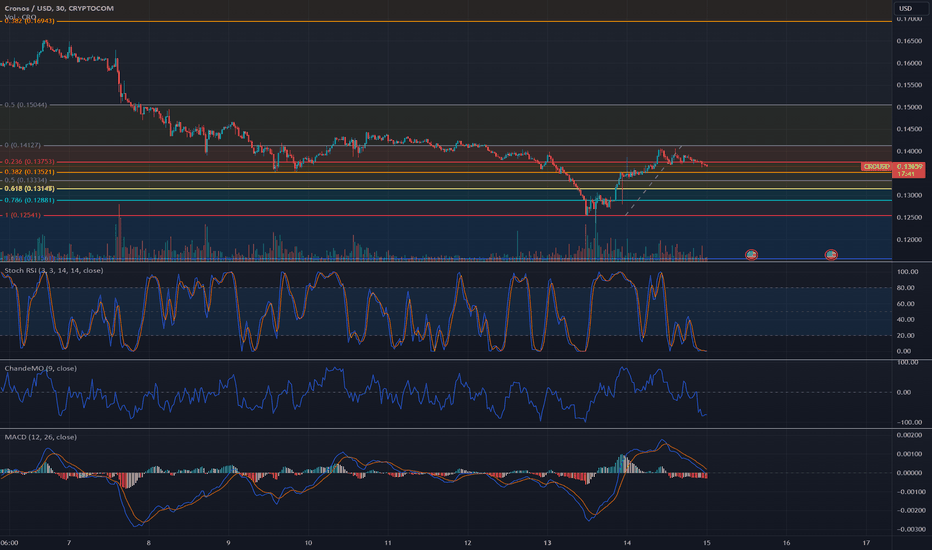Click the first US economic event flag icon

point(751,254)
